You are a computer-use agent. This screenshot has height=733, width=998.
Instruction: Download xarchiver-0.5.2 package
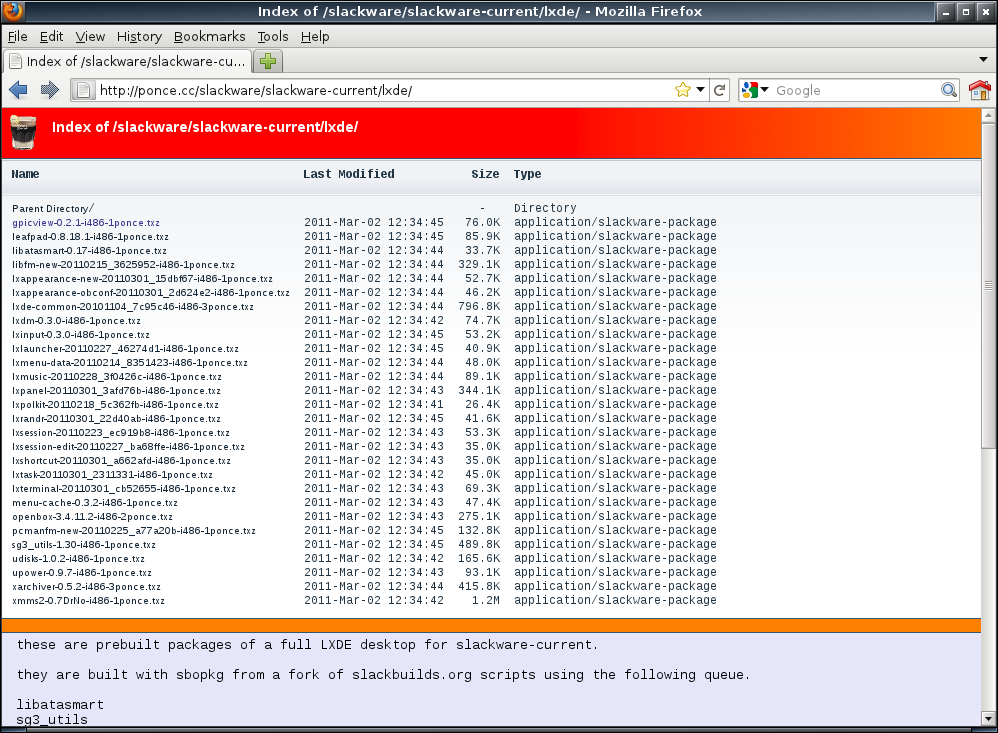(87, 587)
